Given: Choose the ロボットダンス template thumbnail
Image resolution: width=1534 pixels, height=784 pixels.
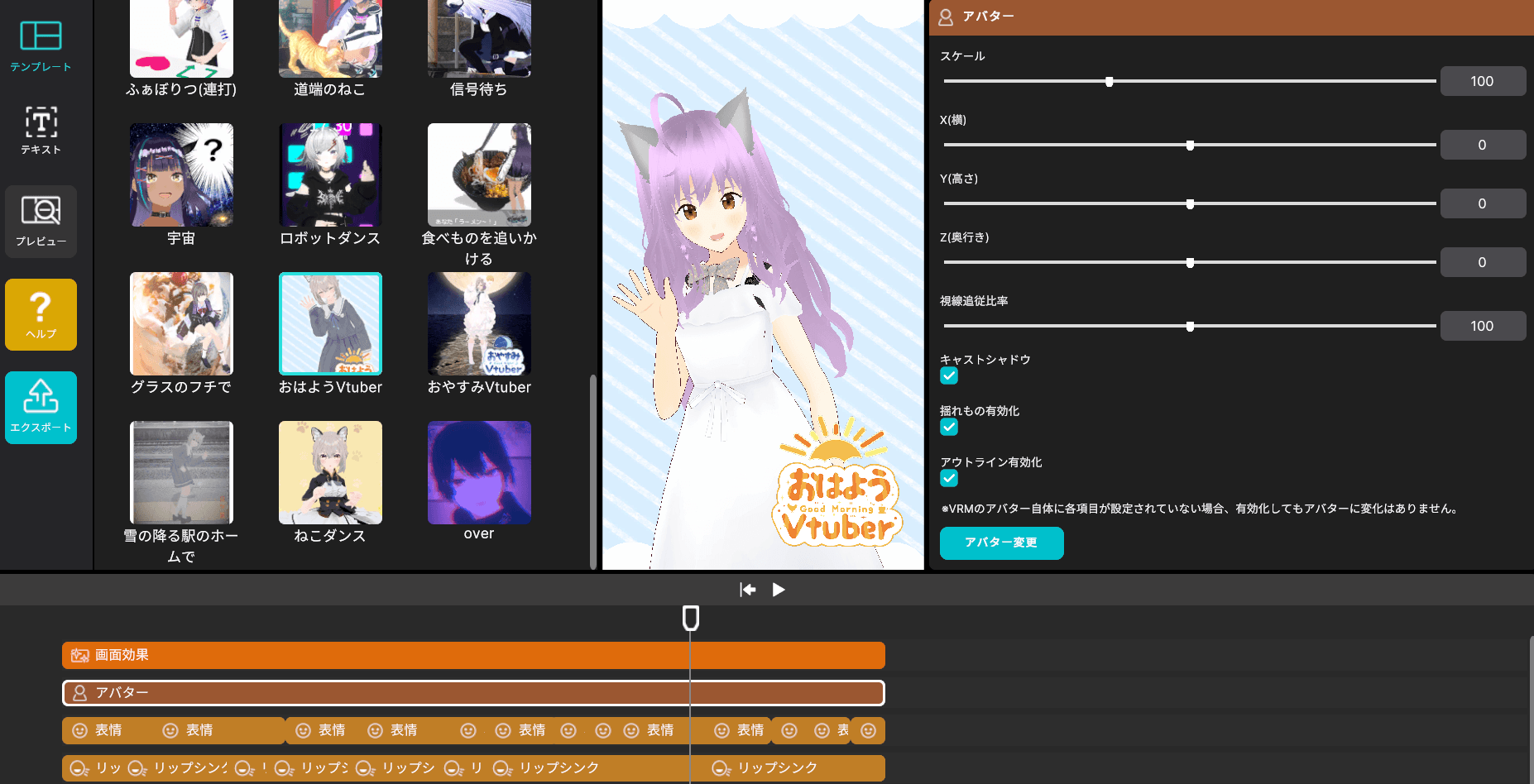Looking at the screenshot, I should pyautogui.click(x=330, y=175).
